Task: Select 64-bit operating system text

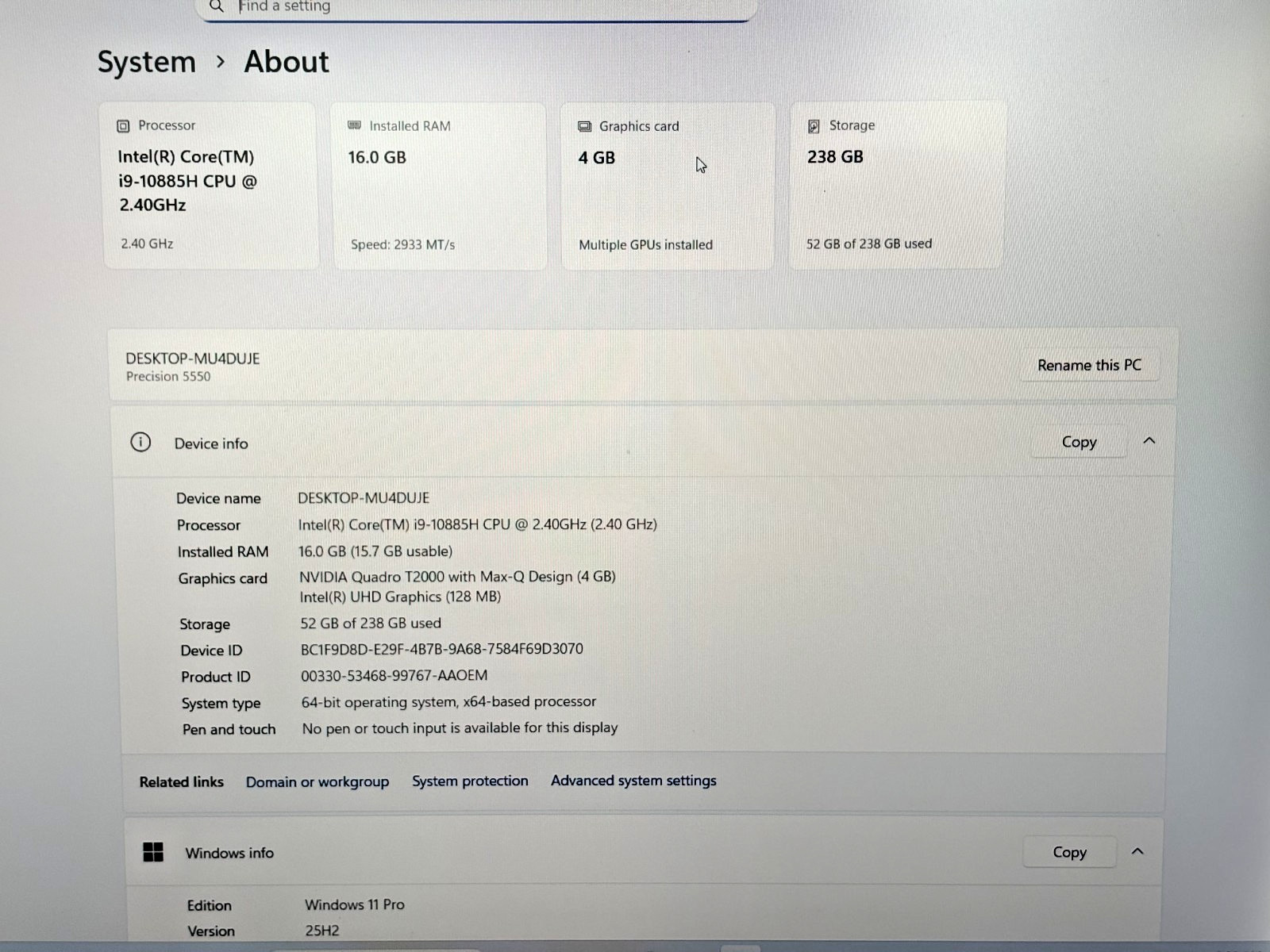Action: click(448, 702)
